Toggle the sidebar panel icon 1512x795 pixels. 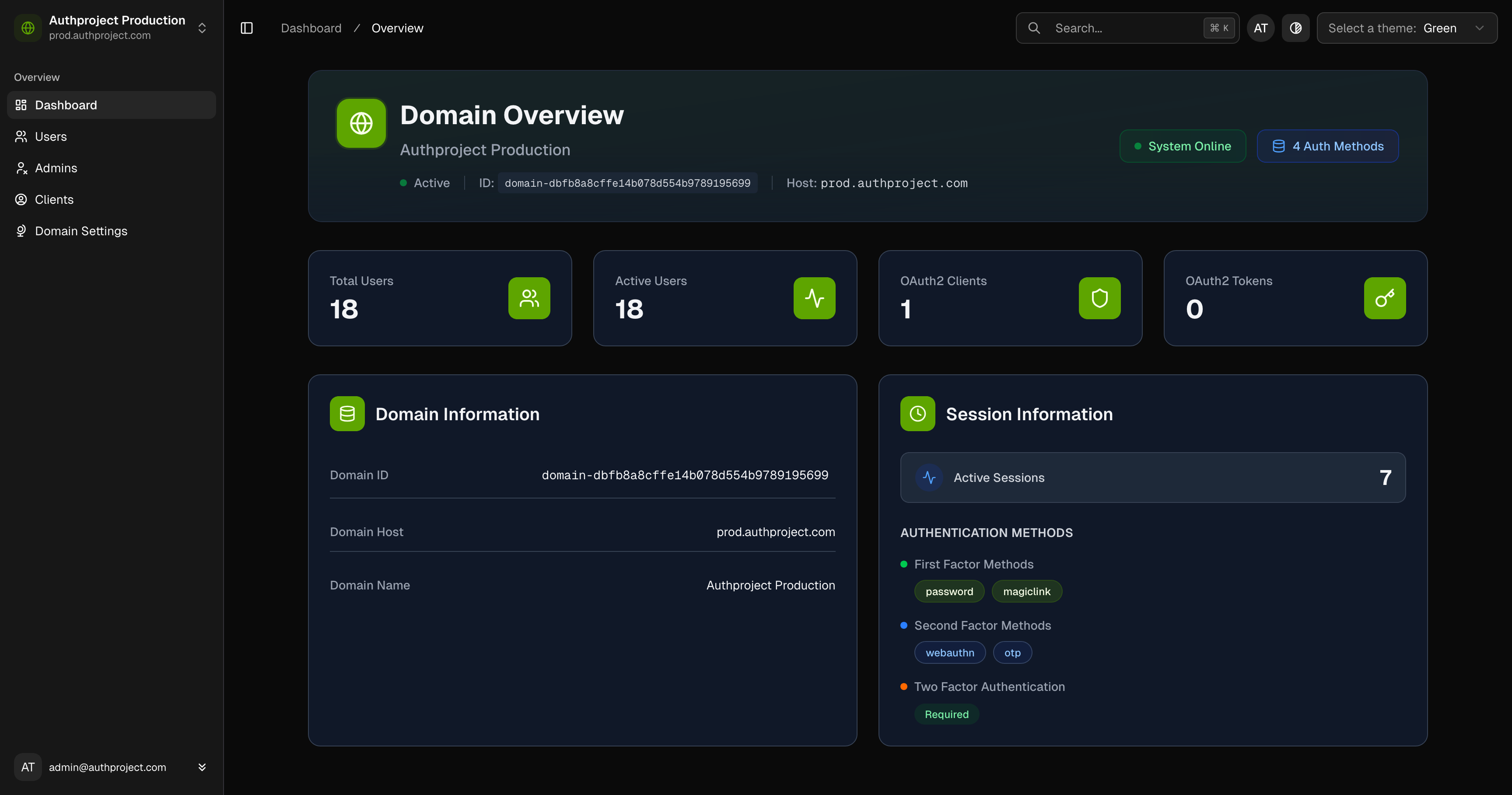(x=246, y=28)
